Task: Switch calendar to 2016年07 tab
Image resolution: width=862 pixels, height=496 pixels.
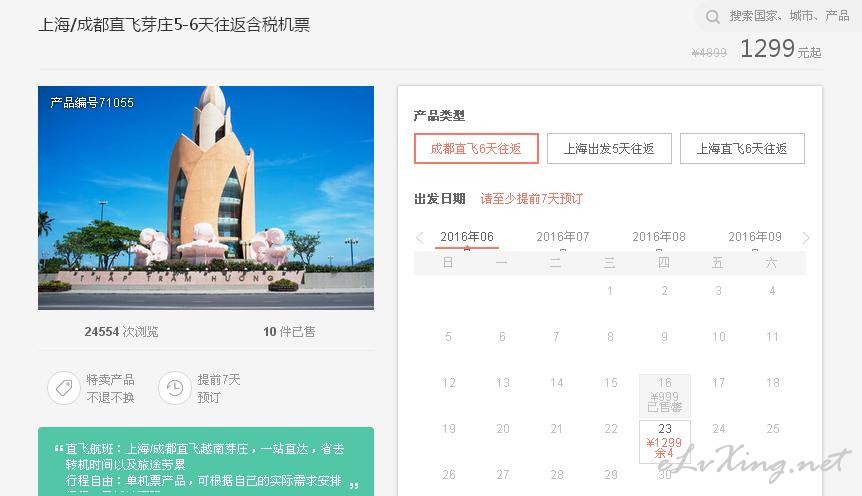Action: [x=563, y=236]
